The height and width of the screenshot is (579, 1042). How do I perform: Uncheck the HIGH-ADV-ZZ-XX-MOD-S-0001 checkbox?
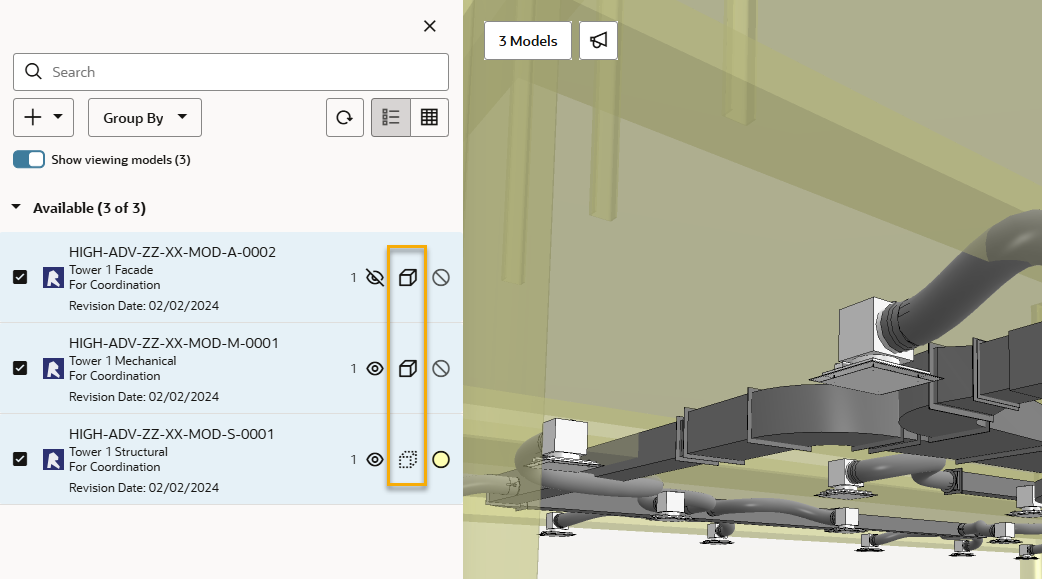20,459
